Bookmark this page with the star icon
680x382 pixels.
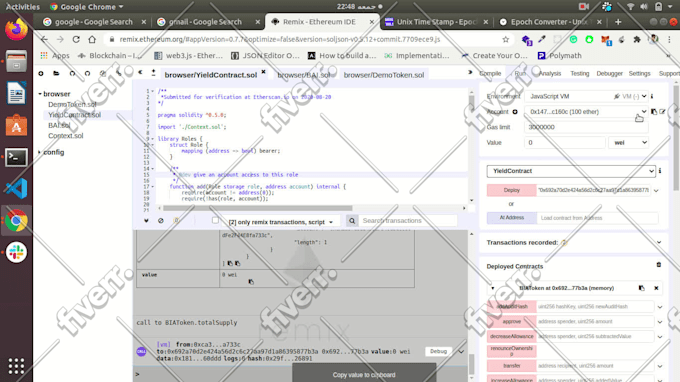(505, 39)
